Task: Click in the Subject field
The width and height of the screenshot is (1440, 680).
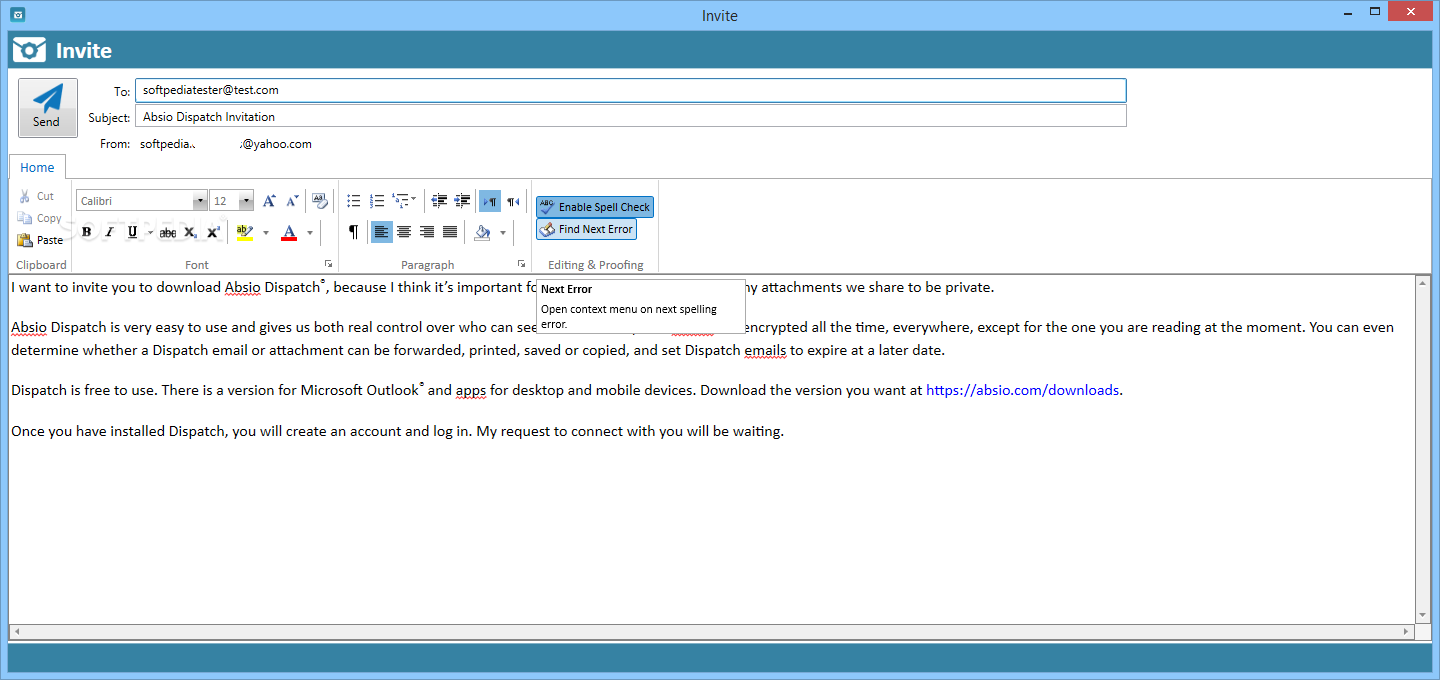Action: point(630,117)
